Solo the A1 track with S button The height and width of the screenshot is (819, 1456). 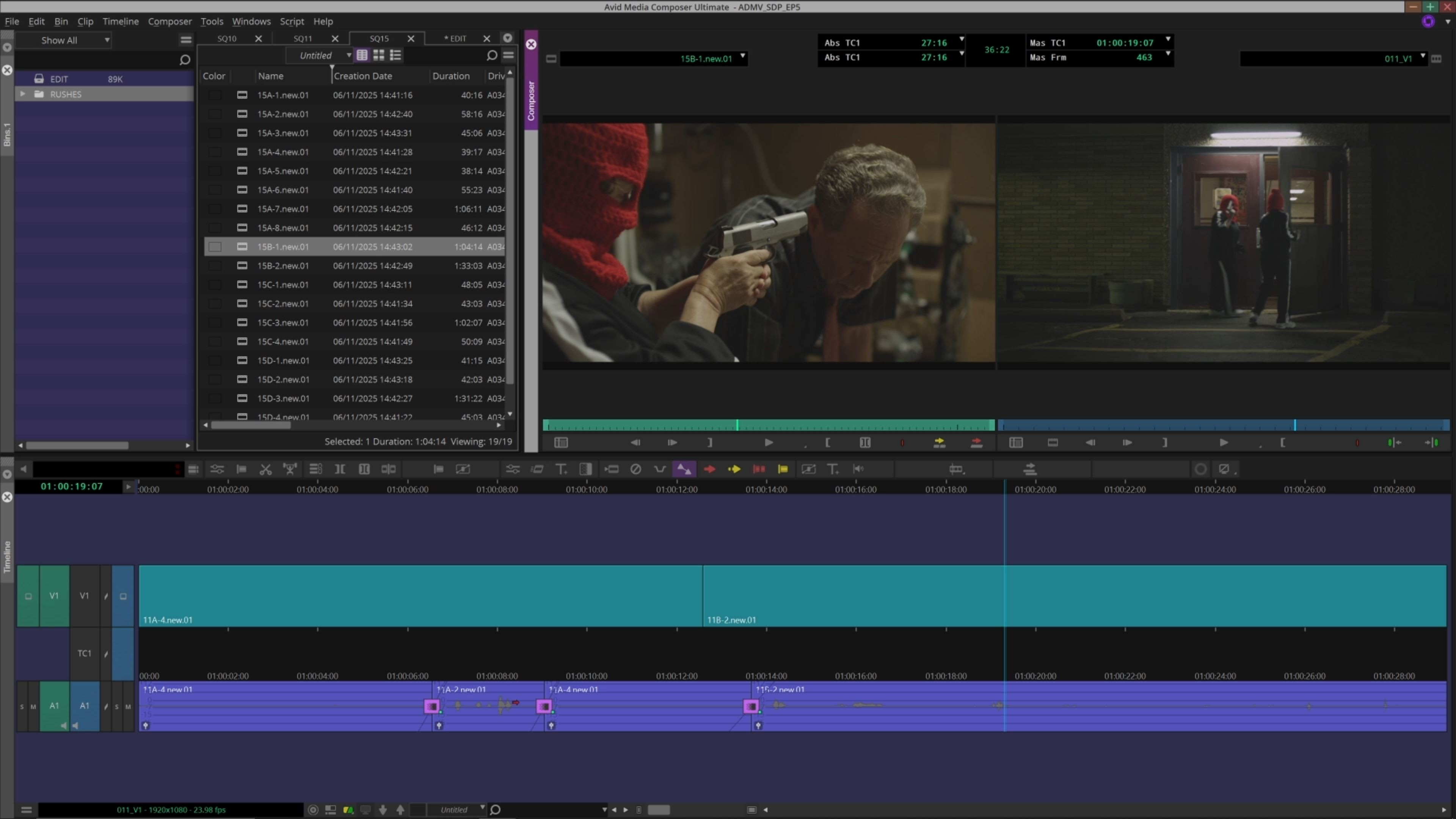117,706
